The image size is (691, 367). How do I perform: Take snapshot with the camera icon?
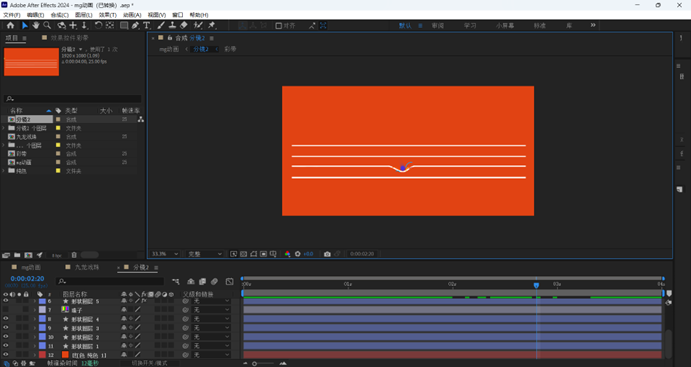(x=327, y=254)
